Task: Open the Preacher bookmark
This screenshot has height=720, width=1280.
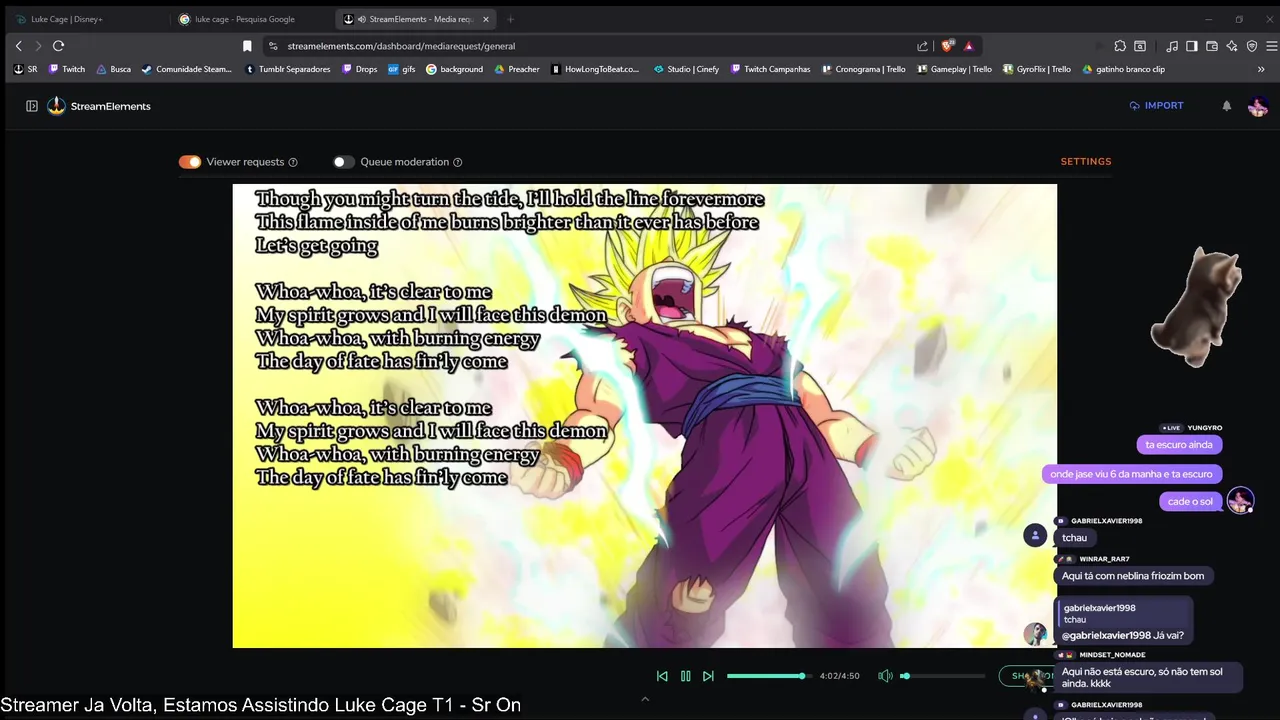Action: coord(516,69)
